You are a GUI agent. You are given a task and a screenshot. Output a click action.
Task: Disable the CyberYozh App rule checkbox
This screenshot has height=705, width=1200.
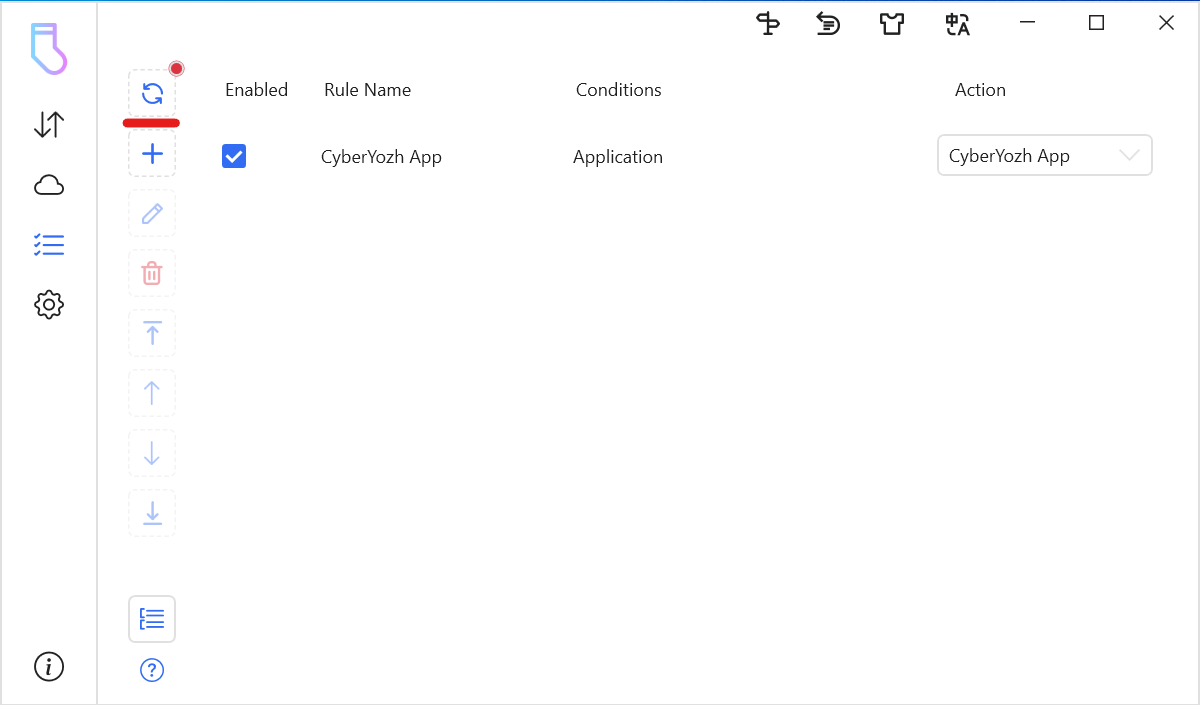click(234, 156)
